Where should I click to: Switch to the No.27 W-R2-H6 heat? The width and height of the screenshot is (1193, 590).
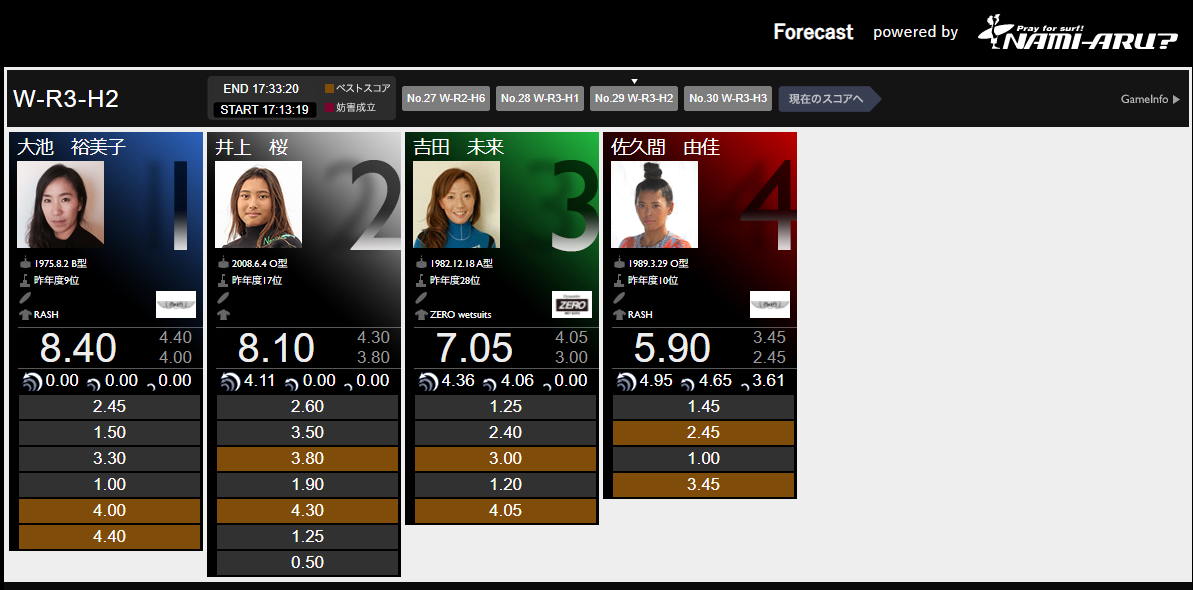[x=445, y=98]
